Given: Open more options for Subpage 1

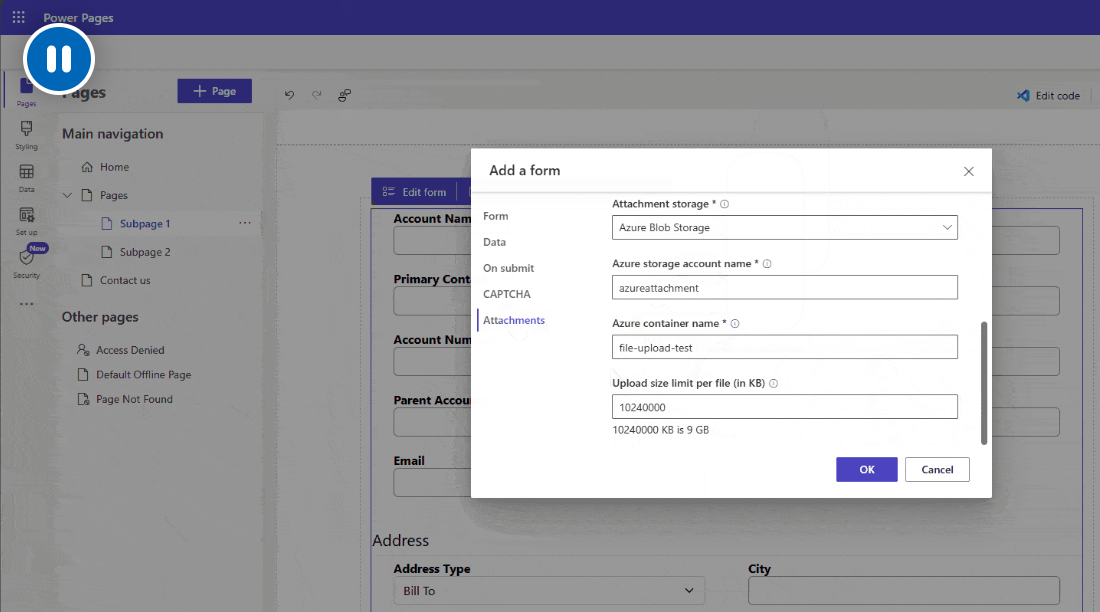Looking at the screenshot, I should pos(245,223).
